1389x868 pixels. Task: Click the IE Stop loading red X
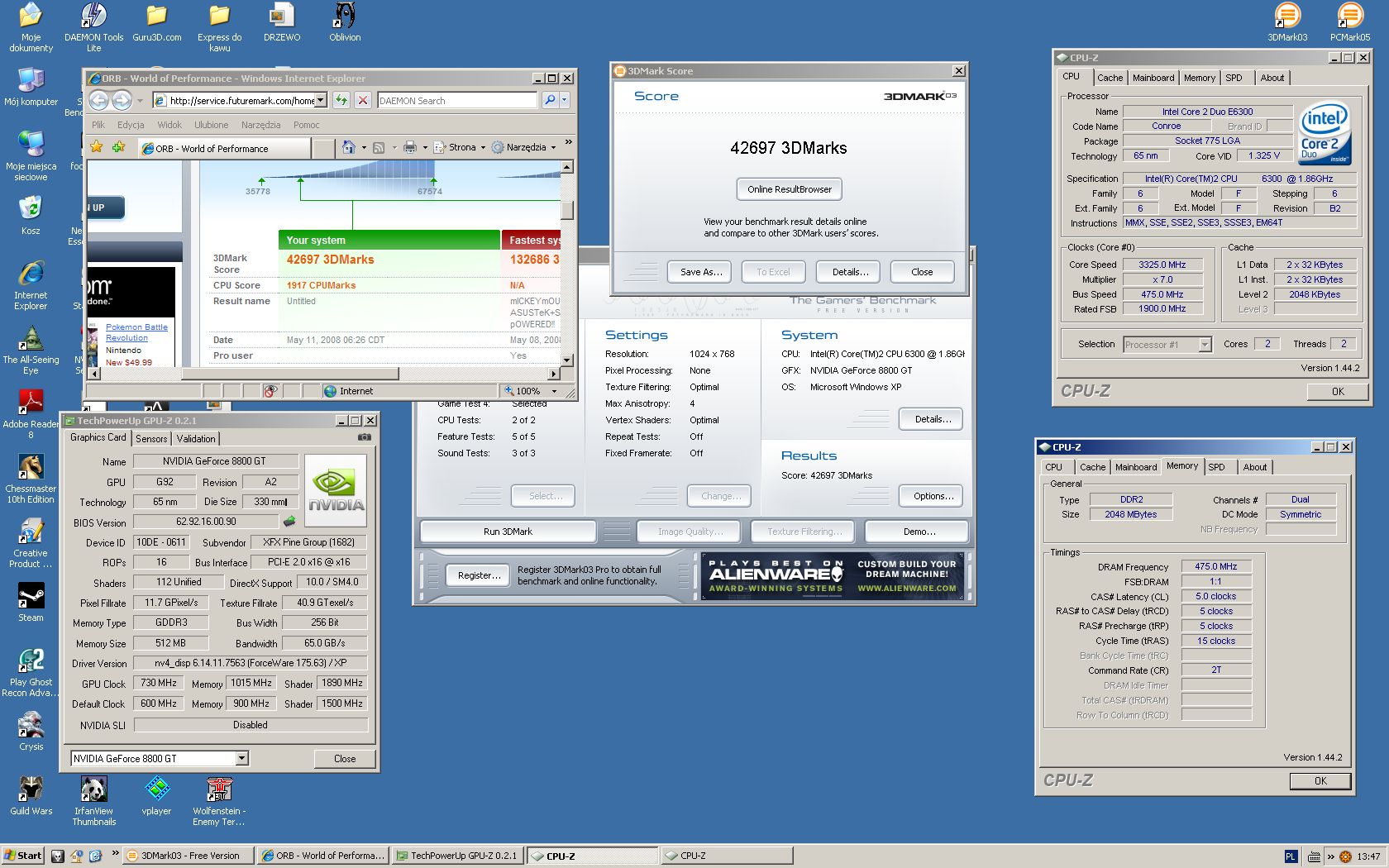point(362,100)
